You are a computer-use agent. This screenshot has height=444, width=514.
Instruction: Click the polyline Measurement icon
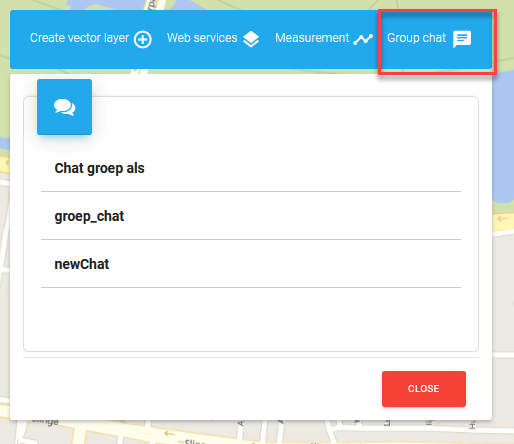363,39
